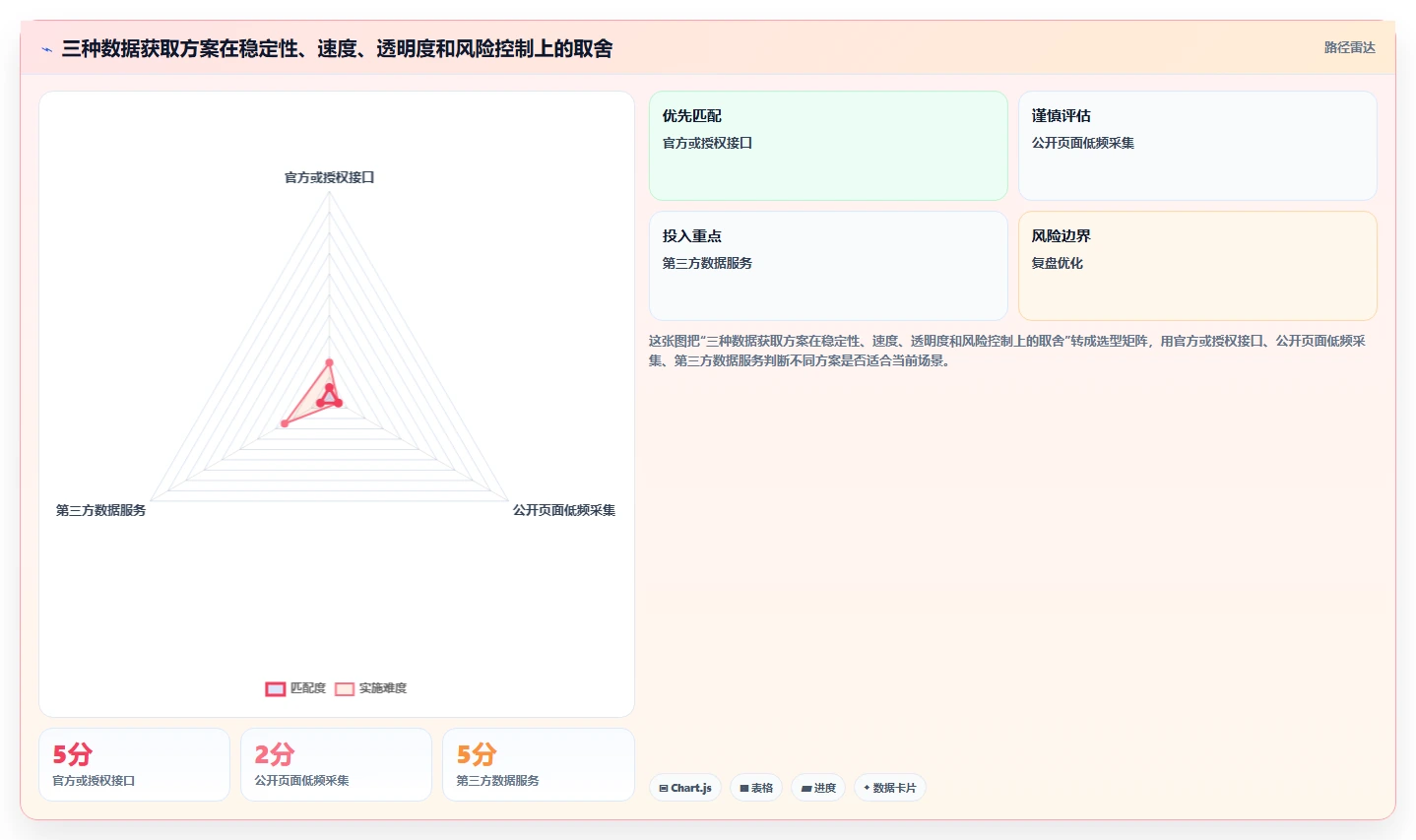
Task: Click the top light-pink radar data point
Action: [x=330, y=362]
